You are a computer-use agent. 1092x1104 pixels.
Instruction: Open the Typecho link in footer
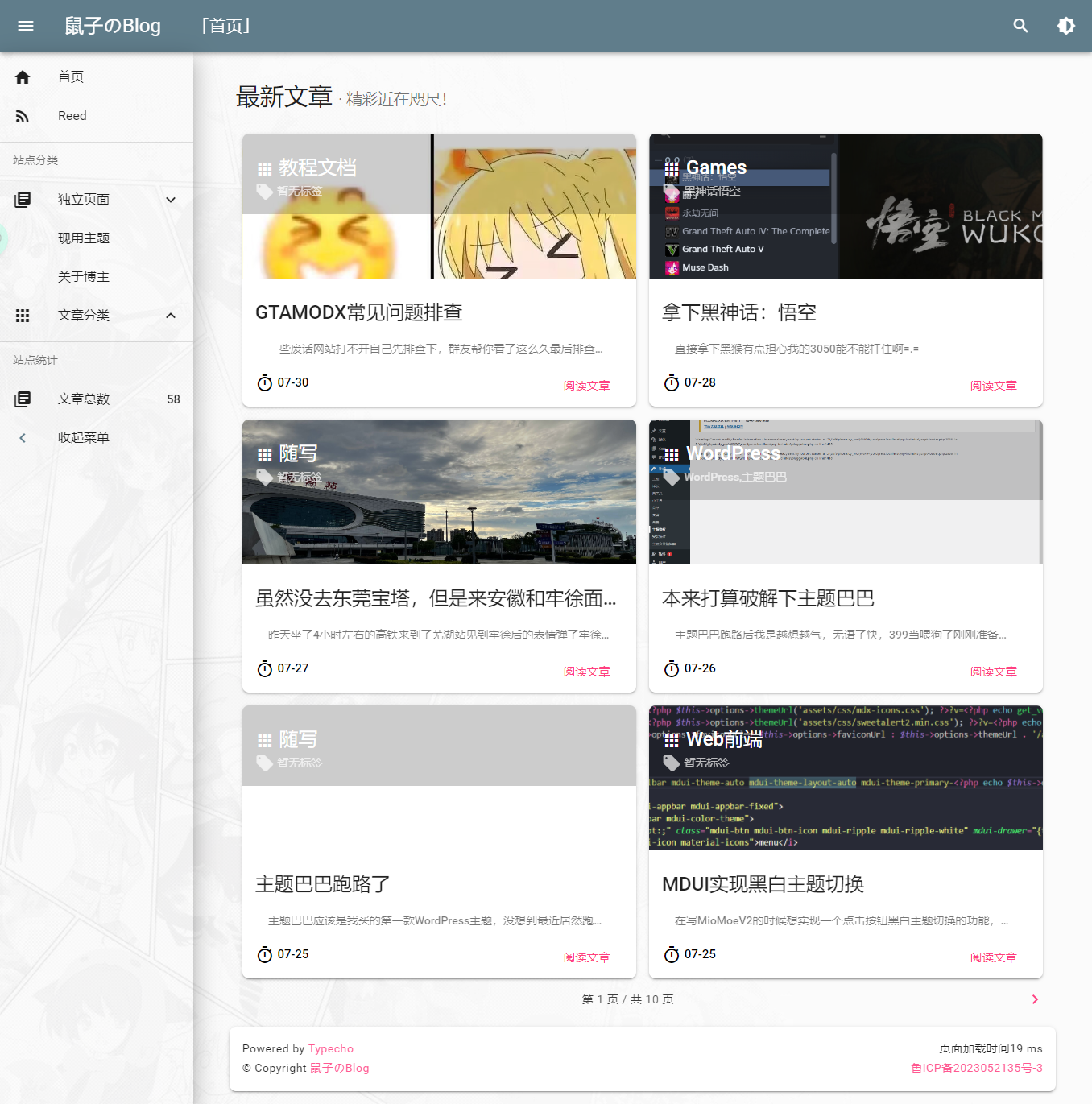330,1048
